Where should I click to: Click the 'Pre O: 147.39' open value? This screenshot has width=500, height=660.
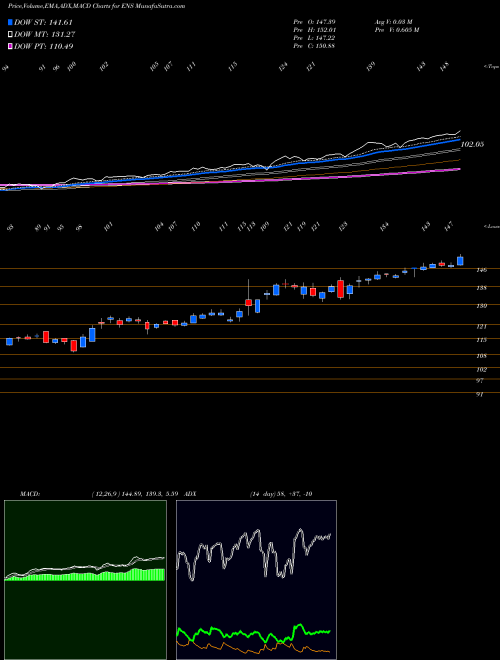point(314,22)
